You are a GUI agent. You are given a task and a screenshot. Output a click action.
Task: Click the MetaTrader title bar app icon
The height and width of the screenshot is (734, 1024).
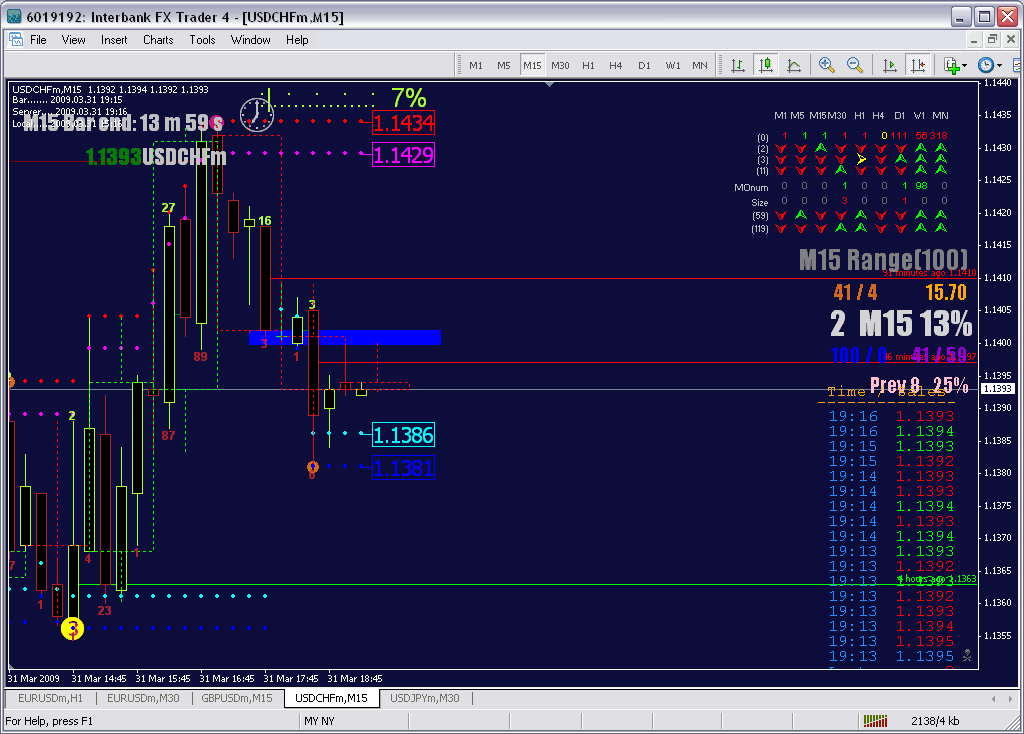coord(14,16)
